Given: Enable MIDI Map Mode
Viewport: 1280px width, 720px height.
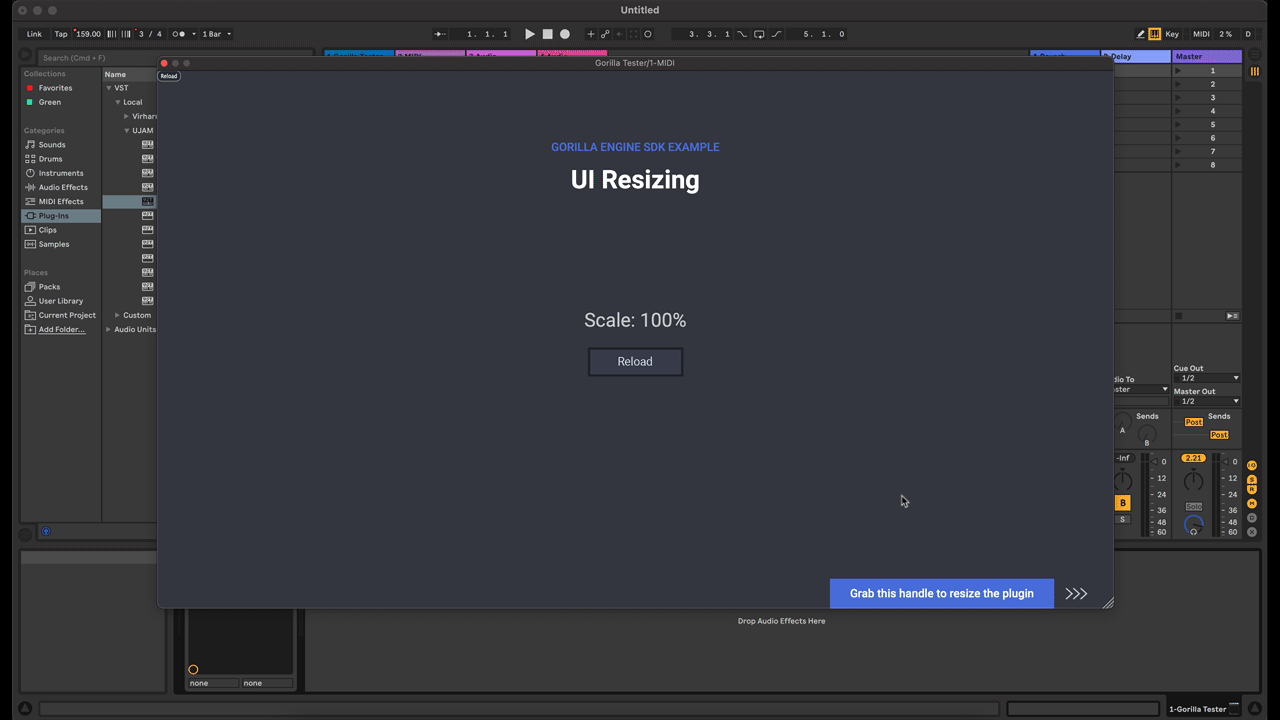Looking at the screenshot, I should click(x=1201, y=34).
